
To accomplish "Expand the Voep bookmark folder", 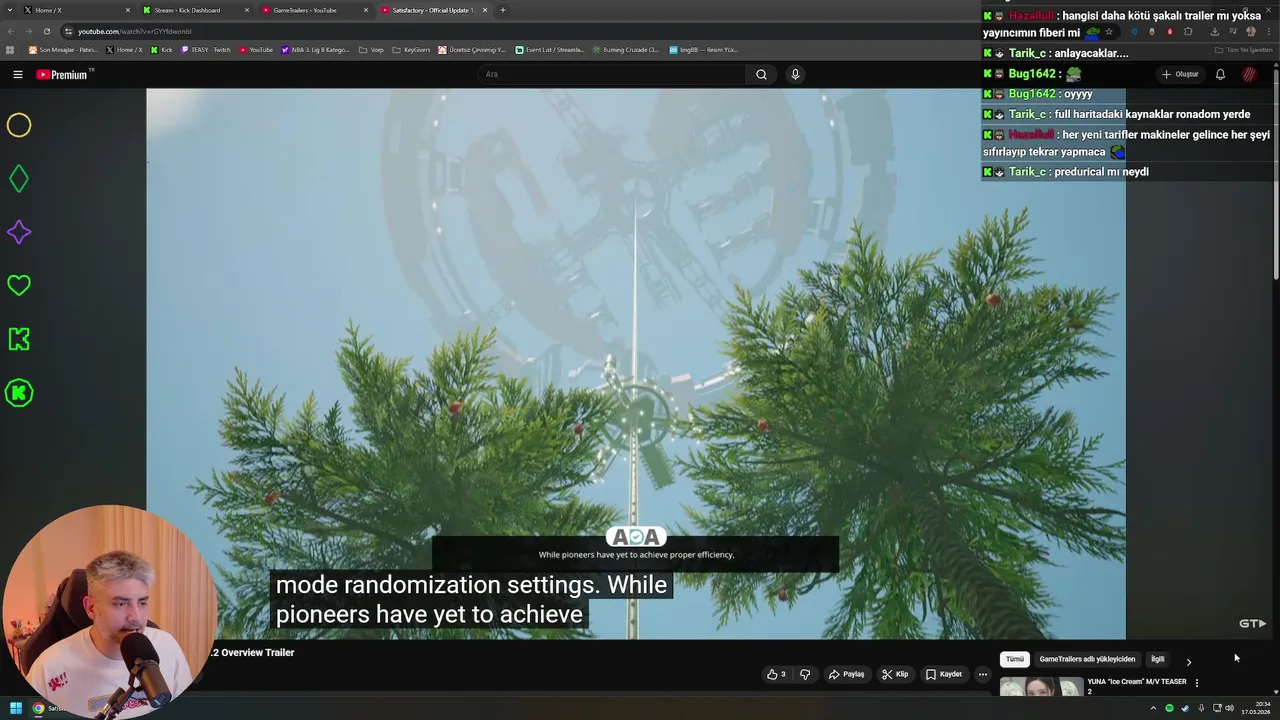I will [x=371, y=50].
